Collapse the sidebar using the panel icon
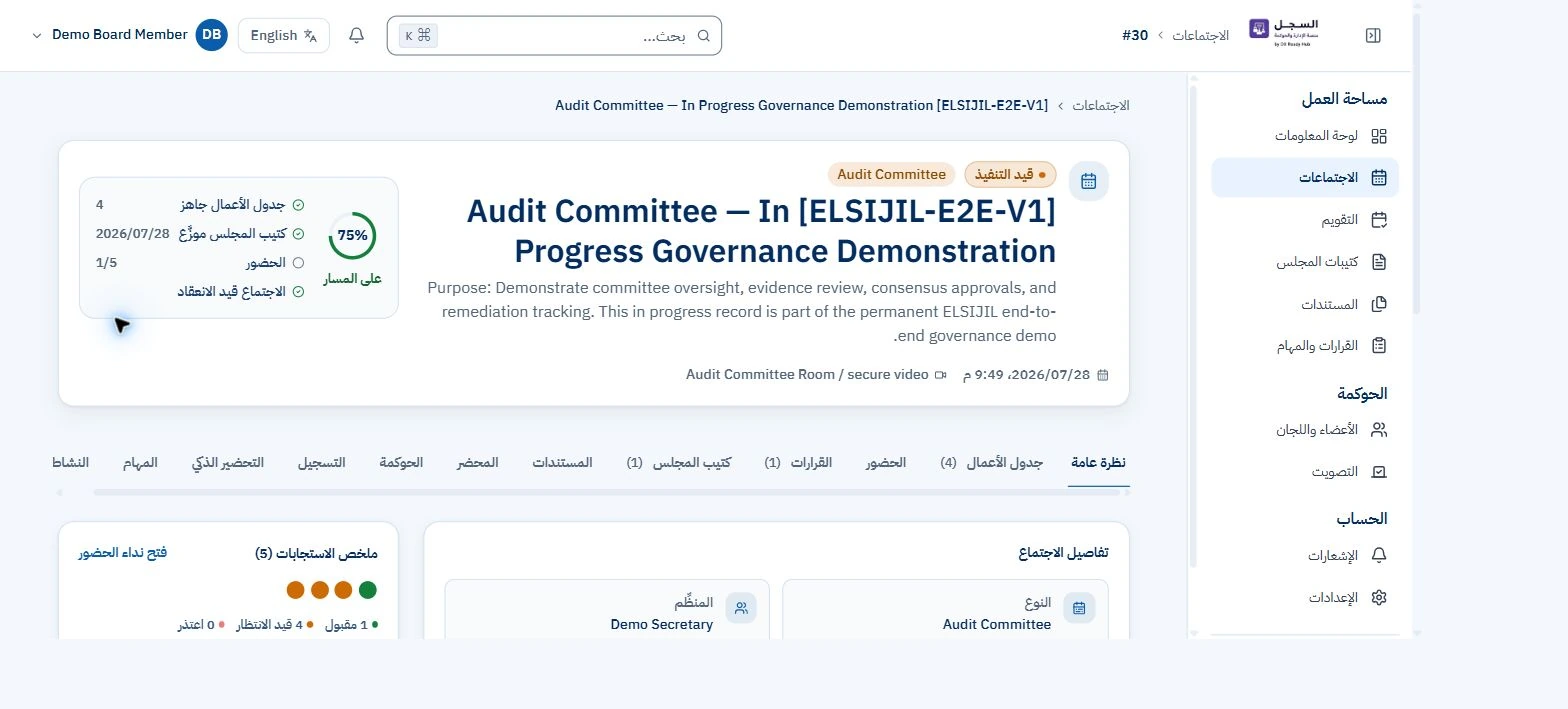This screenshot has height=709, width=1568. [x=1373, y=36]
